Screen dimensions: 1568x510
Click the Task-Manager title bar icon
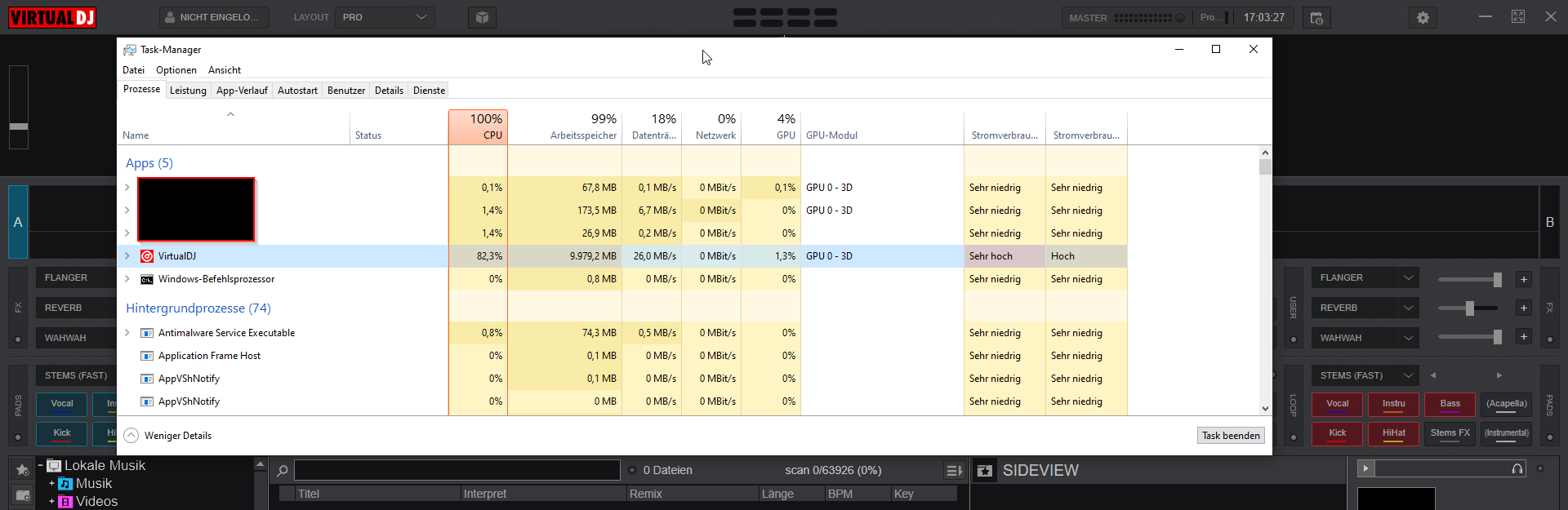(x=129, y=50)
